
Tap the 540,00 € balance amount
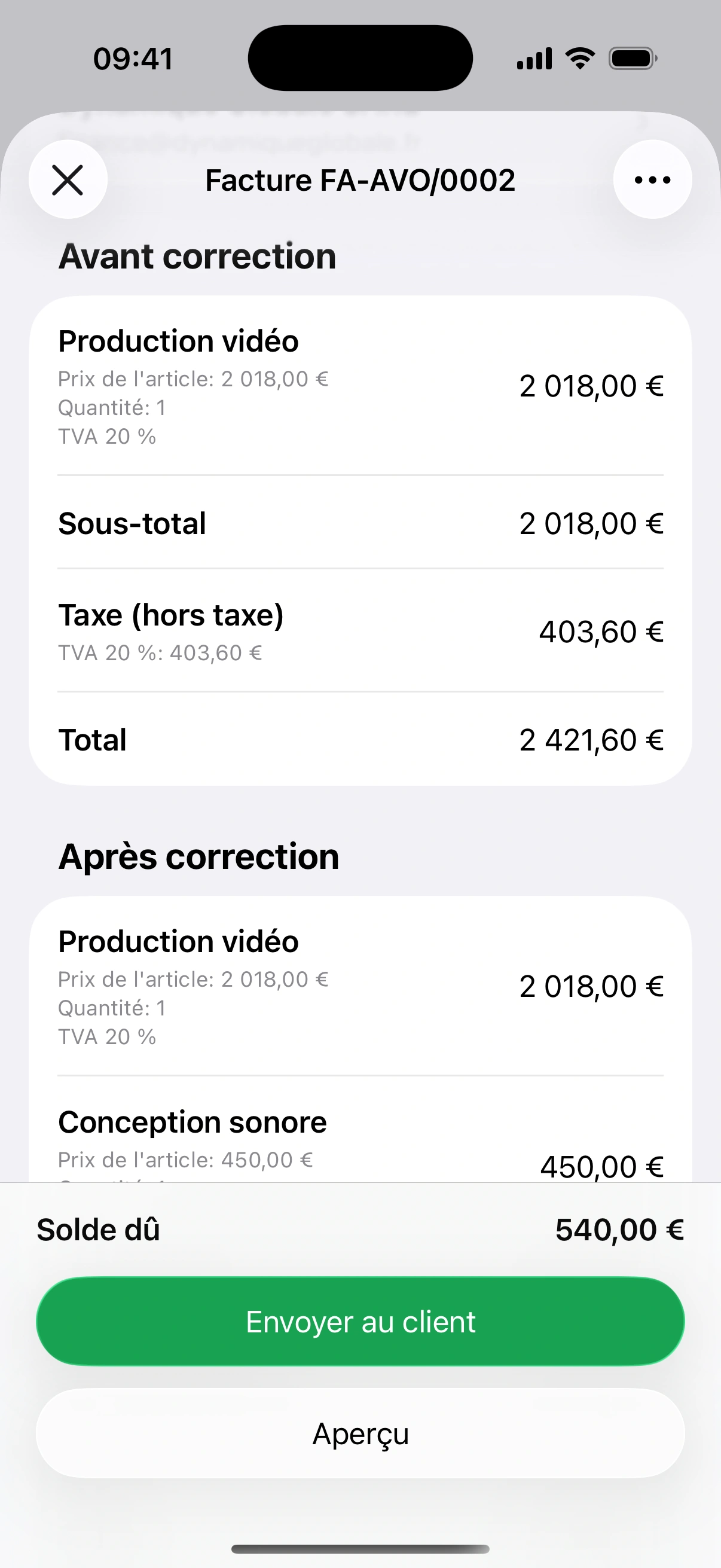(x=619, y=1230)
